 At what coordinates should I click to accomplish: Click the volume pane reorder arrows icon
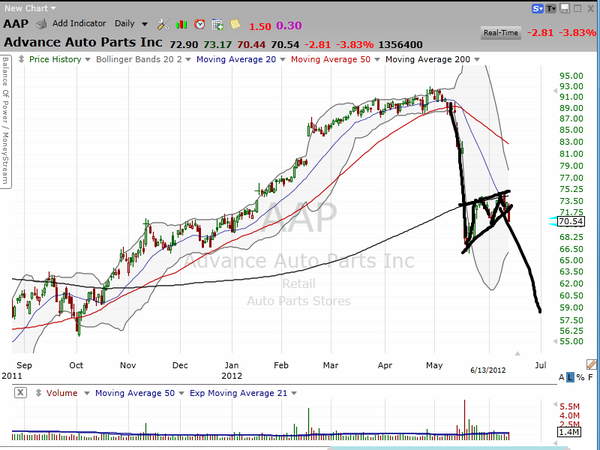tap(38, 393)
